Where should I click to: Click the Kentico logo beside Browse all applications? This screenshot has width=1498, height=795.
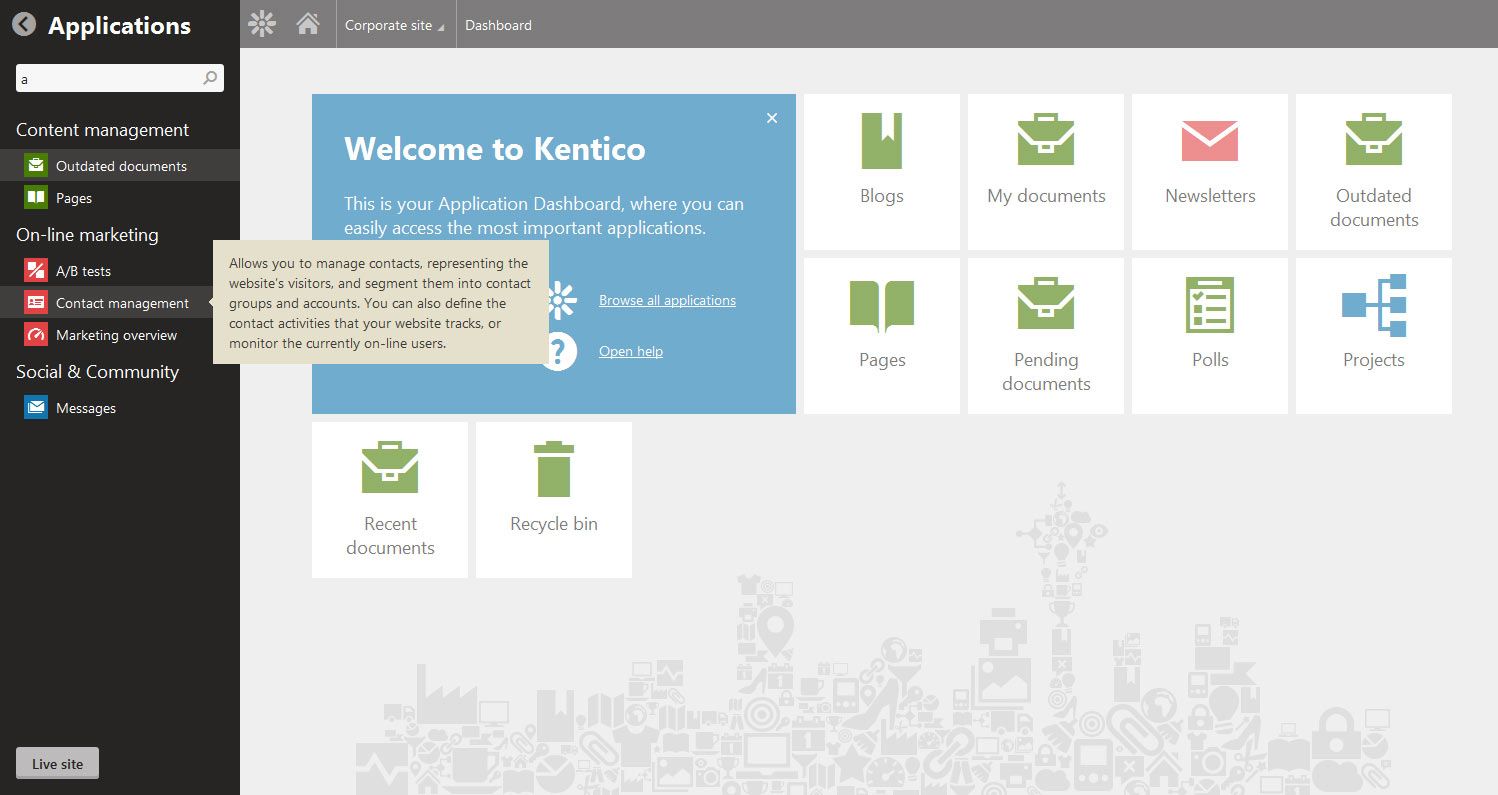click(x=561, y=300)
